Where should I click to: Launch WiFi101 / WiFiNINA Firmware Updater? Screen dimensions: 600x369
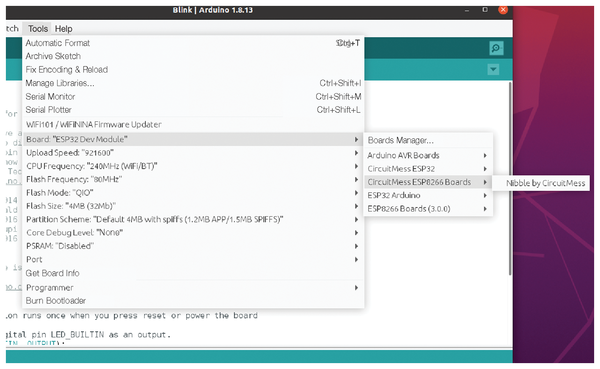pos(193,124)
